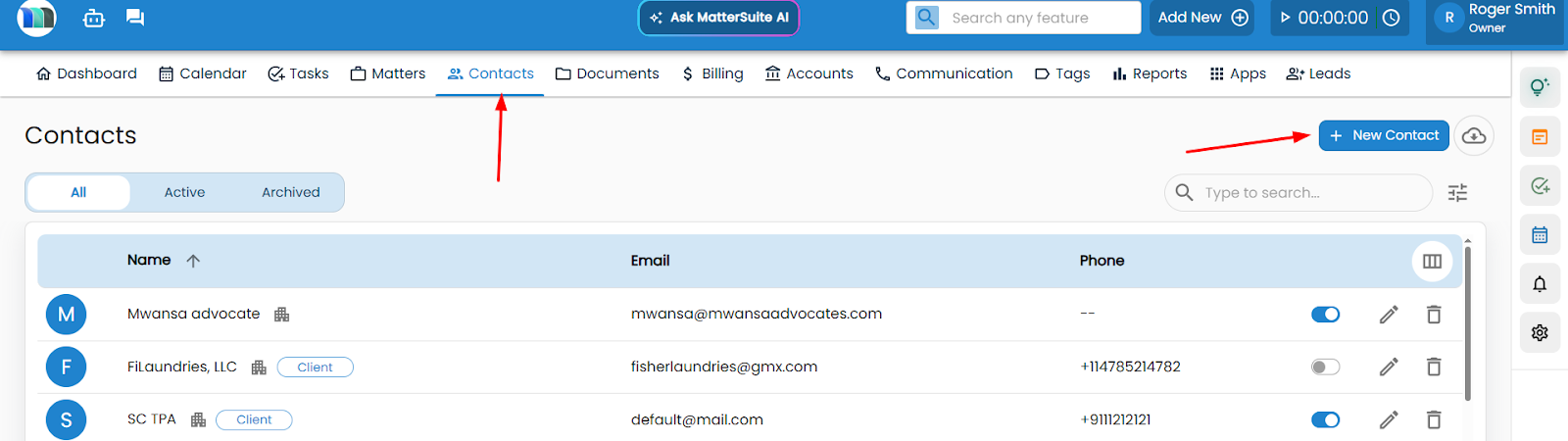Delete the FiLaundries, LLC contact
1568x441 pixels.
point(1433,367)
